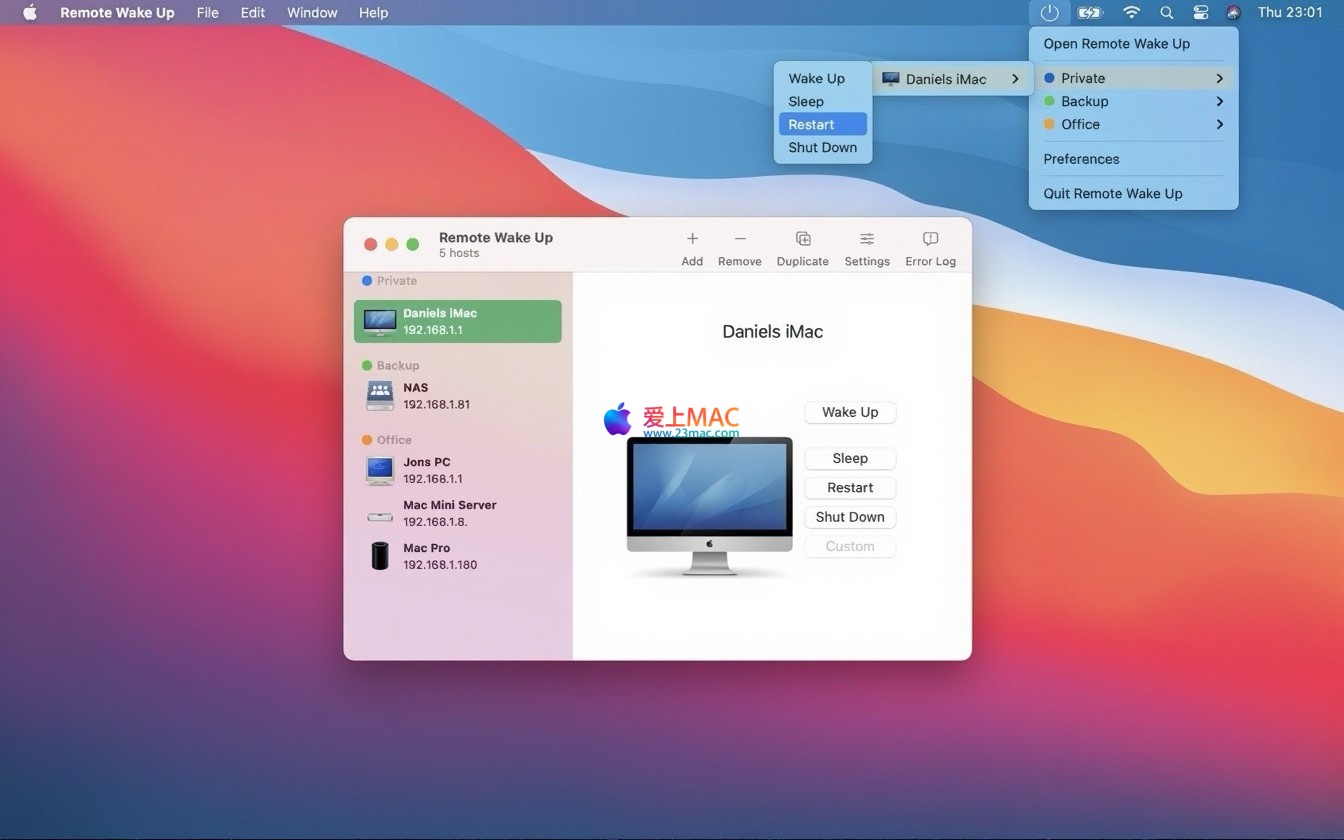Click the Remove host minus icon
1344x840 pixels.
[740, 239]
